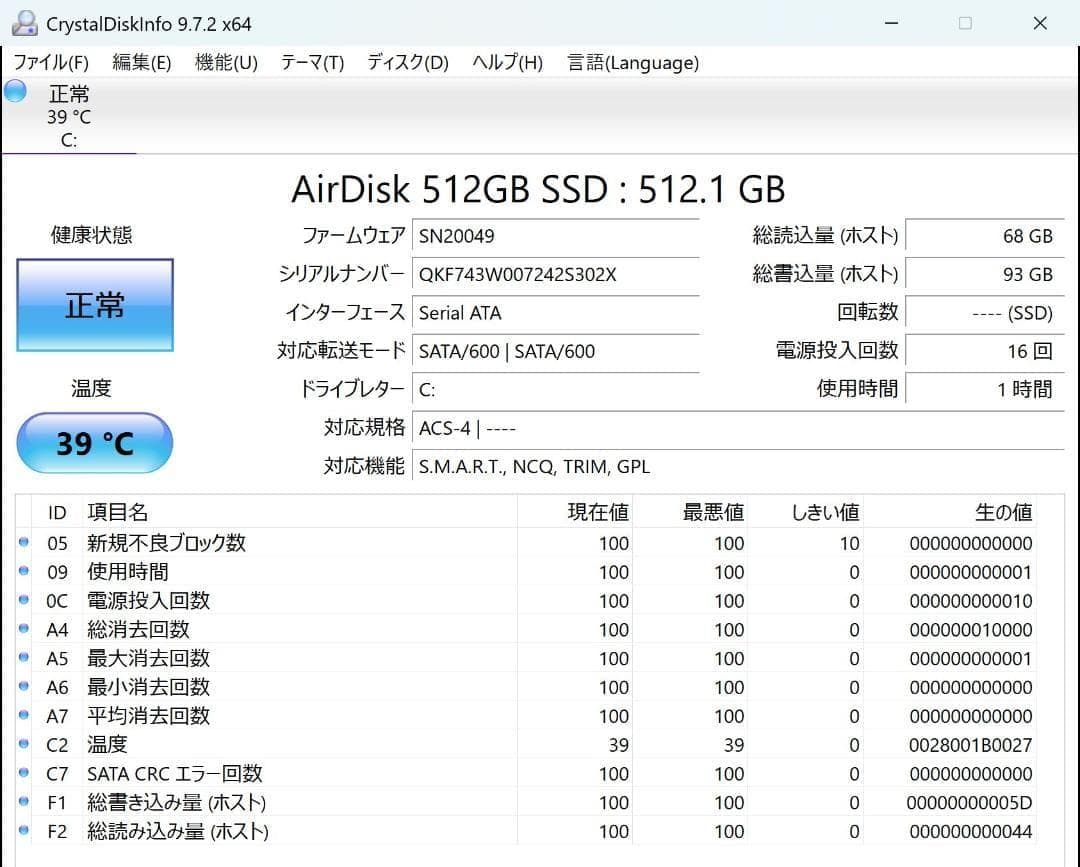Click the しきい値 column header
This screenshot has height=867, width=1080.
[805, 512]
